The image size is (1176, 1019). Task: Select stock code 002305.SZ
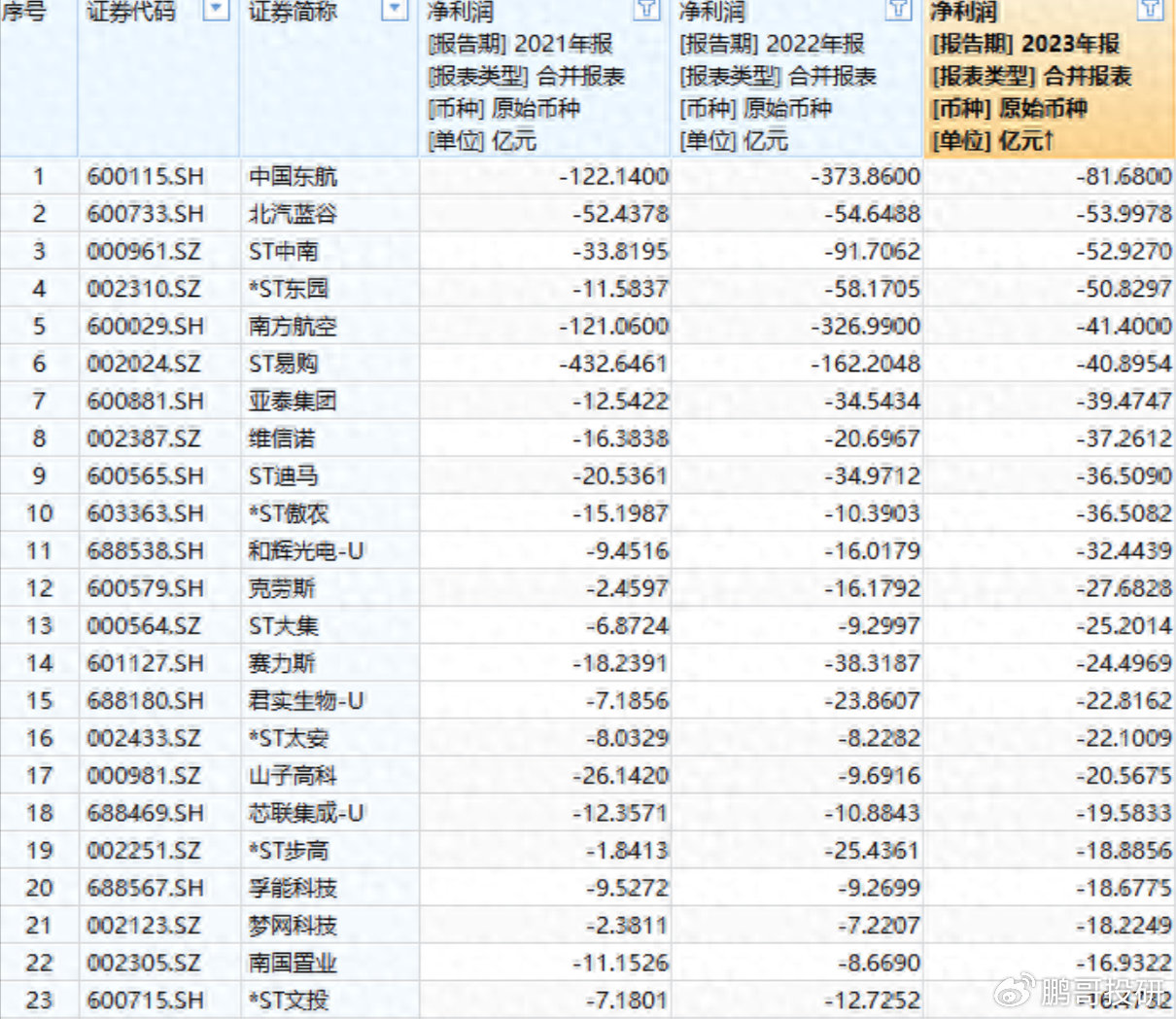click(144, 963)
